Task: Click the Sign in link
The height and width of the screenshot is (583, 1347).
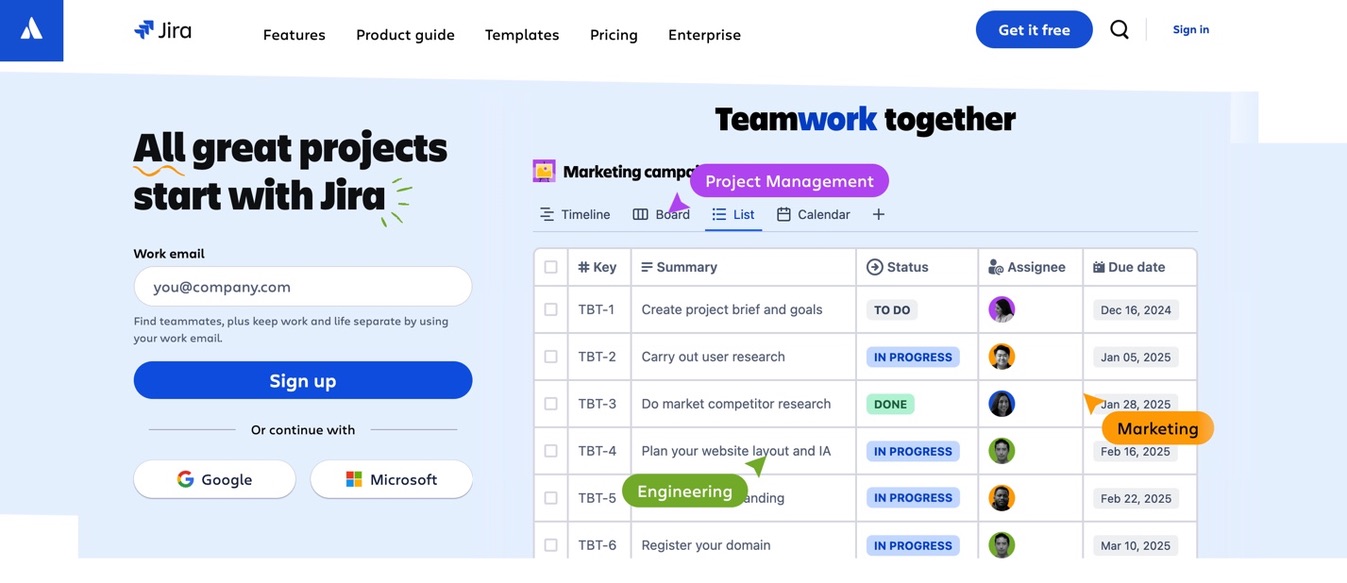Action: (1190, 29)
